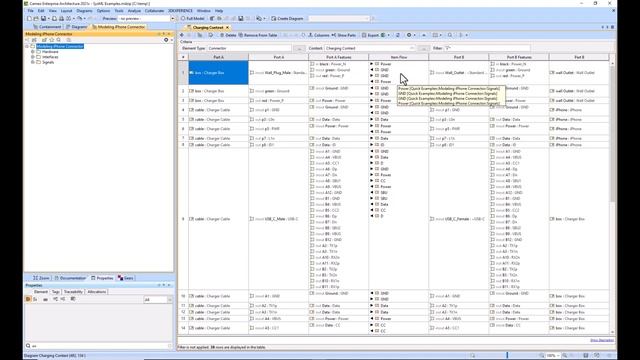Image resolution: width=640 pixels, height=360 pixels.
Task: Select the Hardware package in tree
Action: 50,52
